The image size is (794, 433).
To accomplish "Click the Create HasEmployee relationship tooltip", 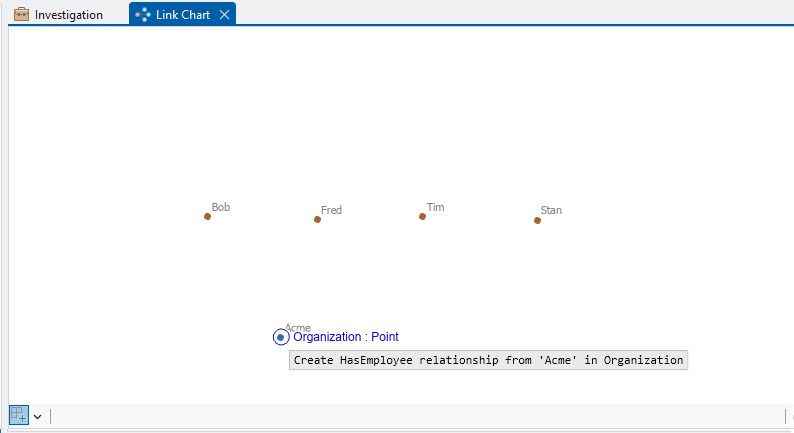I will pyautogui.click(x=488, y=360).
